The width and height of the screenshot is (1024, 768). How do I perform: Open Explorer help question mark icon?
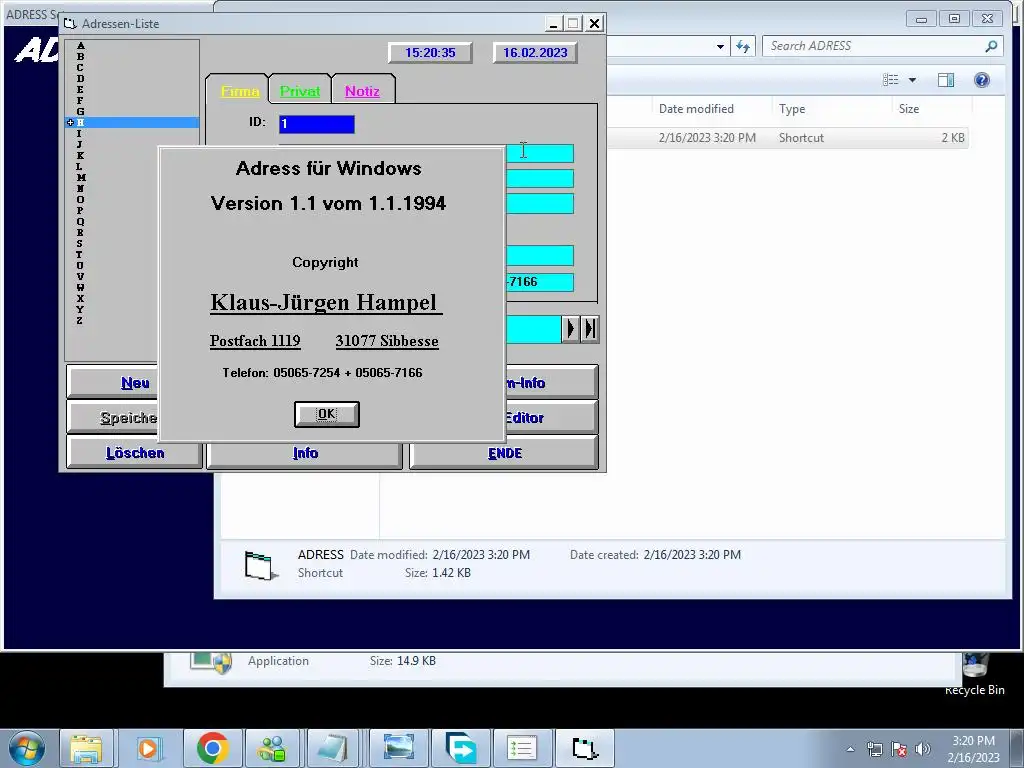[982, 80]
